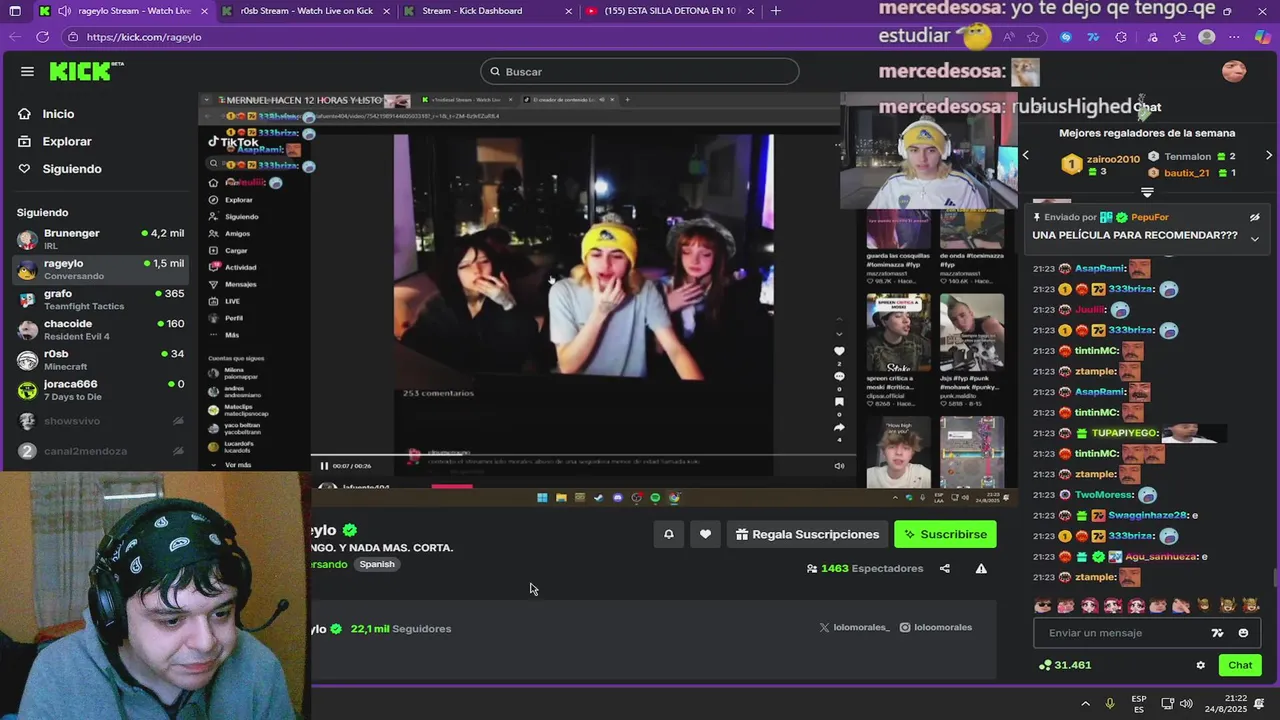Click the heart follow icon below the stream
This screenshot has height=720, width=1280.
pyautogui.click(x=705, y=534)
